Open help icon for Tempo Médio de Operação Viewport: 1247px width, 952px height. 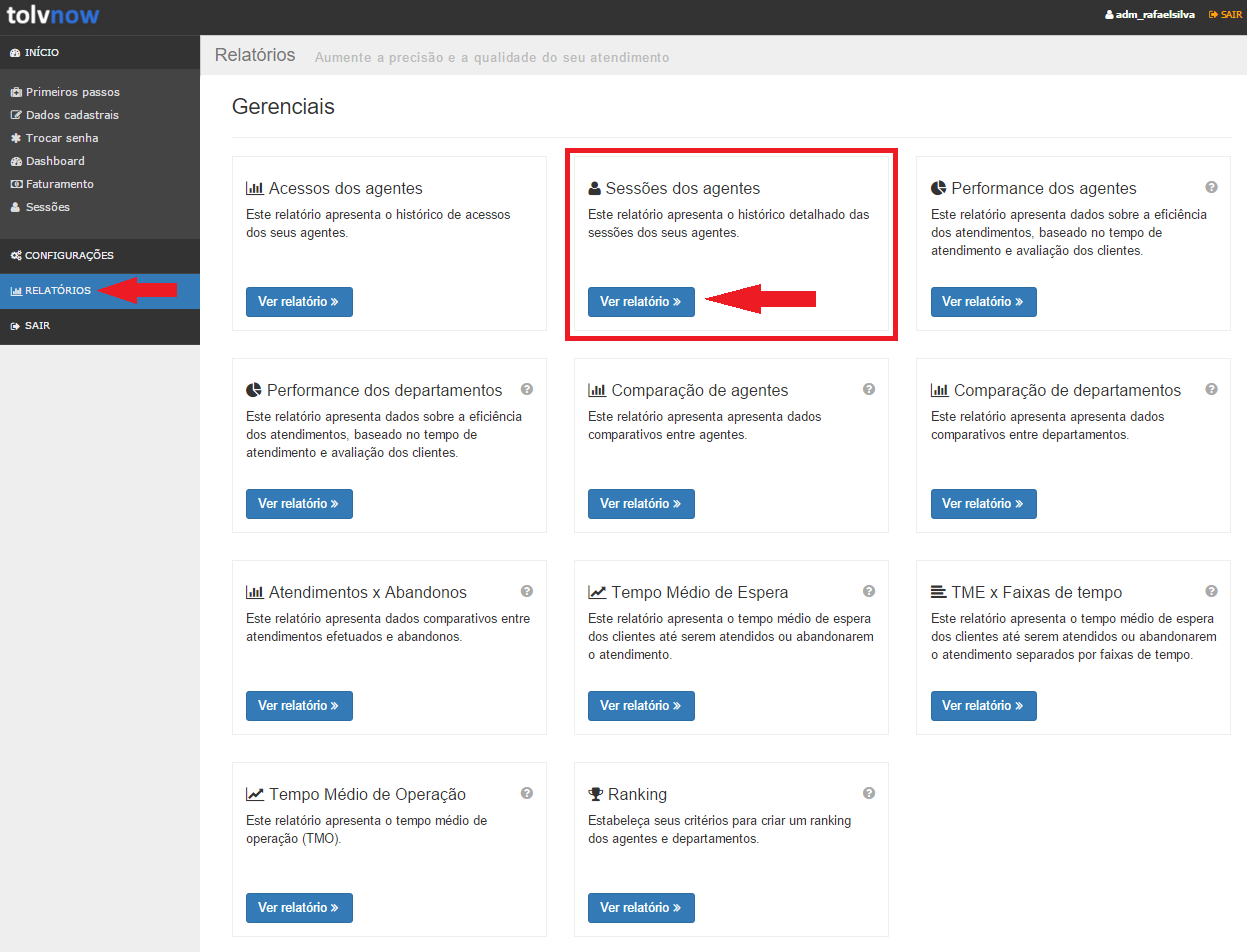coord(527,793)
